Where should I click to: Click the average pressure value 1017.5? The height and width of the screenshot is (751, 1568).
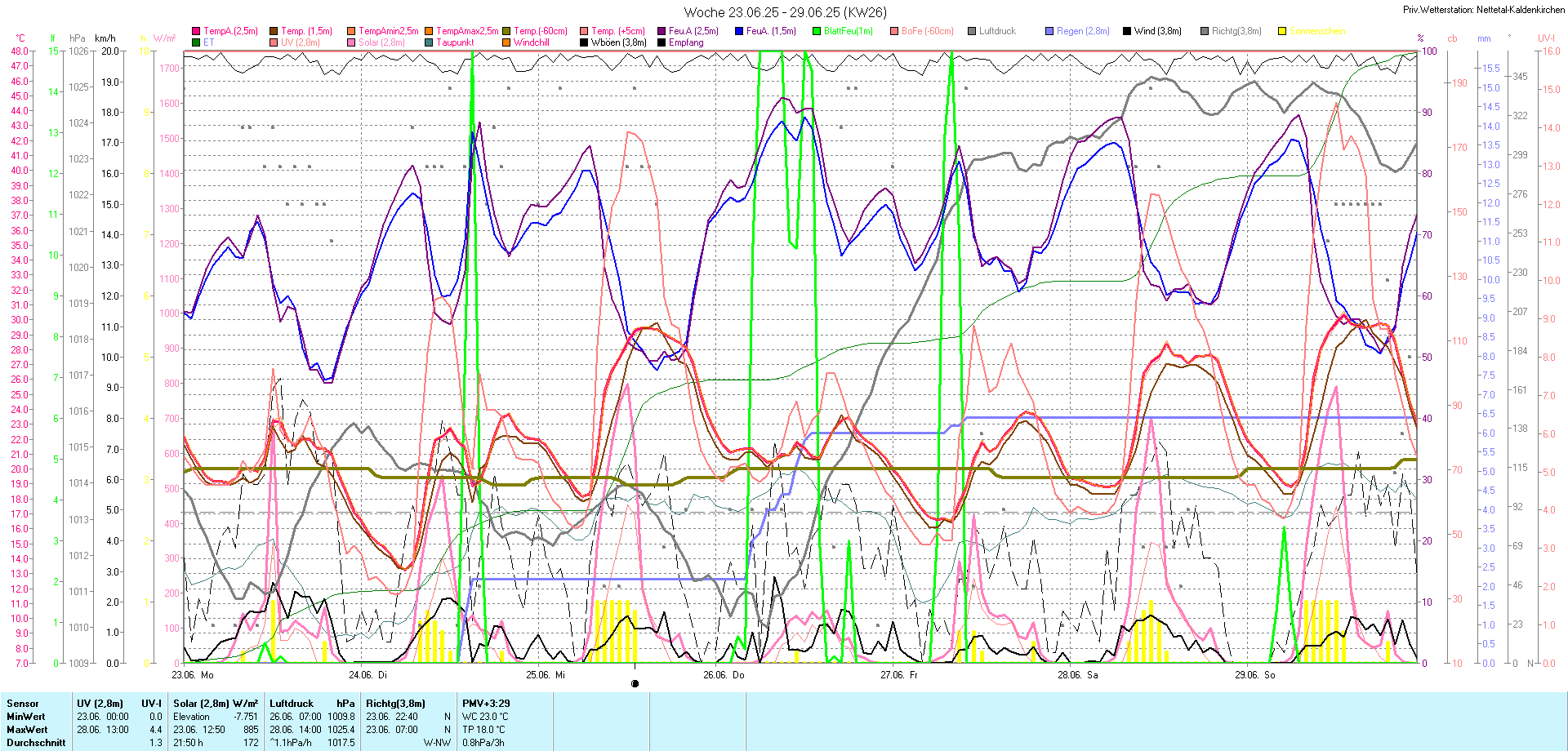pyautogui.click(x=341, y=743)
